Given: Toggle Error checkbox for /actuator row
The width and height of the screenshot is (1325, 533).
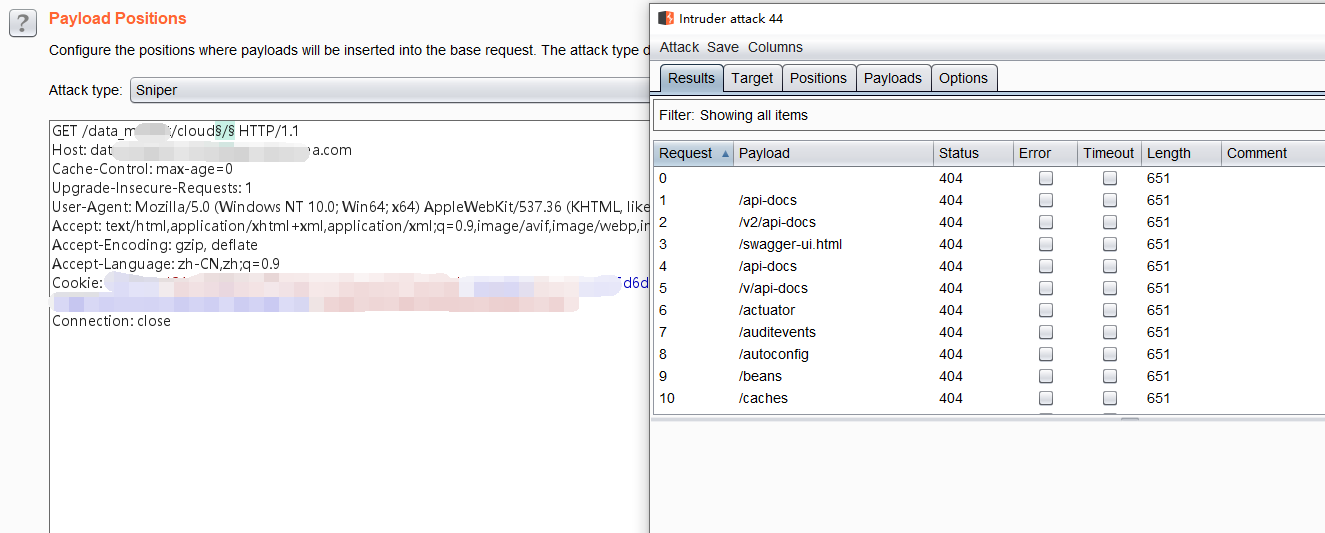Looking at the screenshot, I should click(1046, 310).
